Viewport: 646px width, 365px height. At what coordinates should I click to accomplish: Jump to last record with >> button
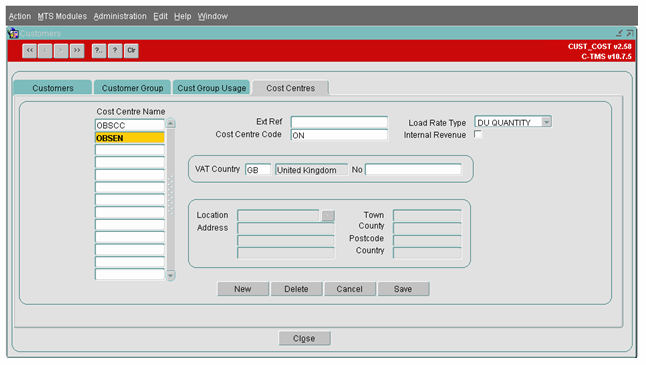point(77,51)
